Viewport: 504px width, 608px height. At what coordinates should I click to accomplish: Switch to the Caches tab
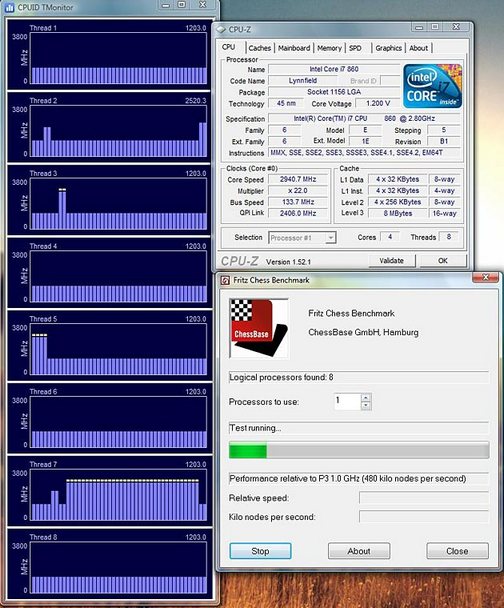pos(259,48)
